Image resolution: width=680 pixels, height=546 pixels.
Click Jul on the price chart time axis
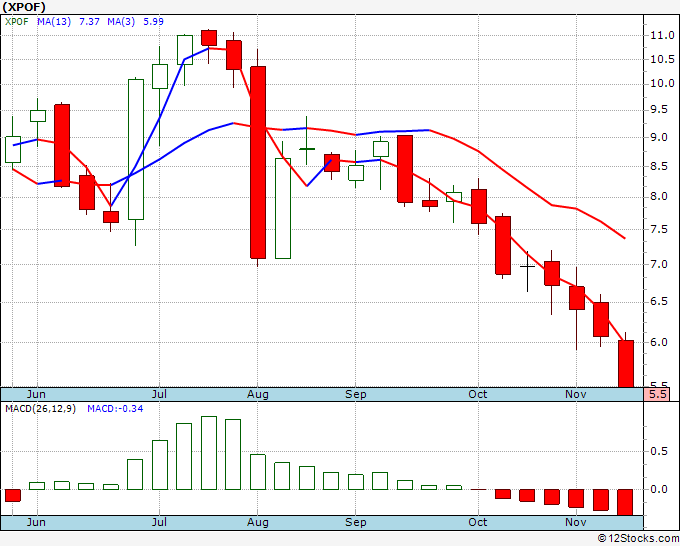[159, 394]
